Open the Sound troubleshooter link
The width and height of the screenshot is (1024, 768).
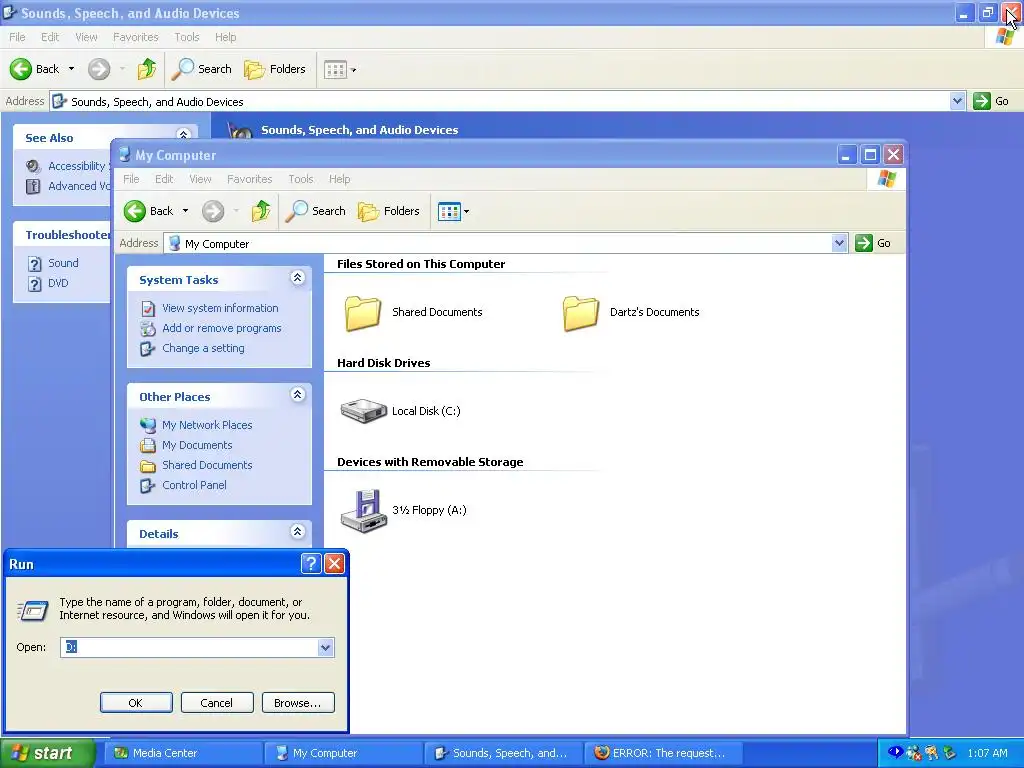[63, 263]
